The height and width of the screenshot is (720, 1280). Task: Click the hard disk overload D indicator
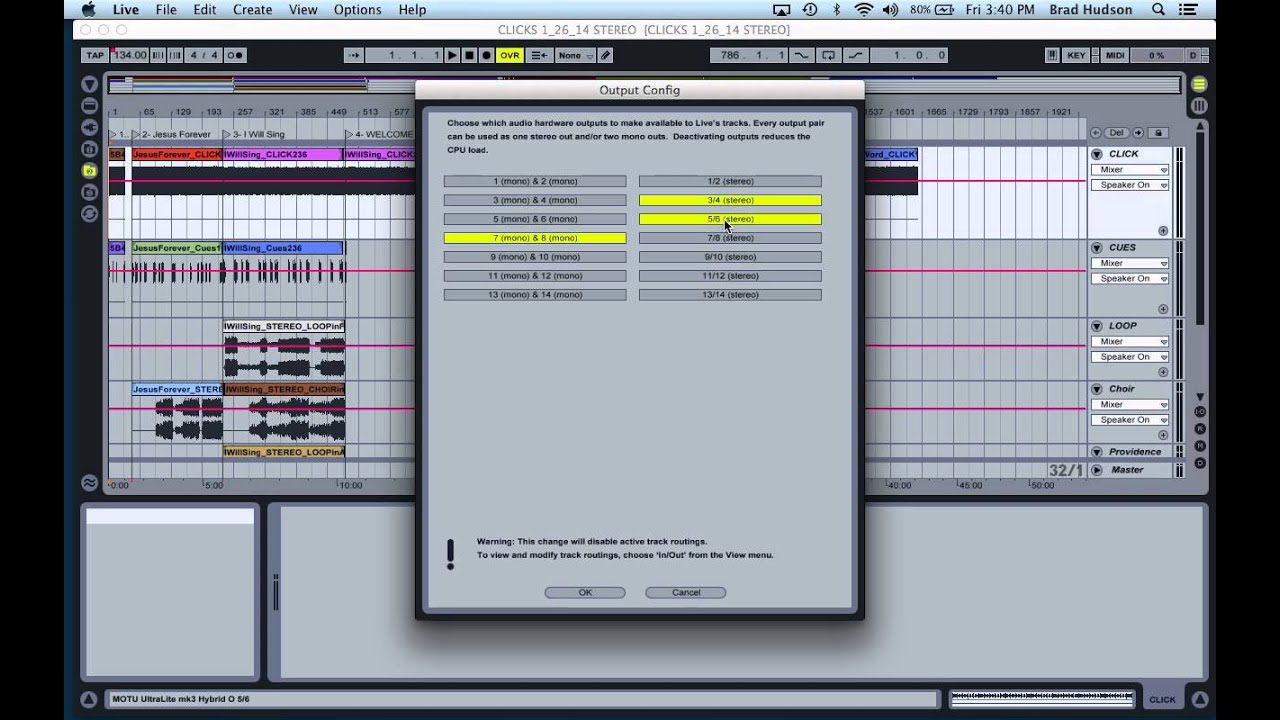pos(1192,55)
